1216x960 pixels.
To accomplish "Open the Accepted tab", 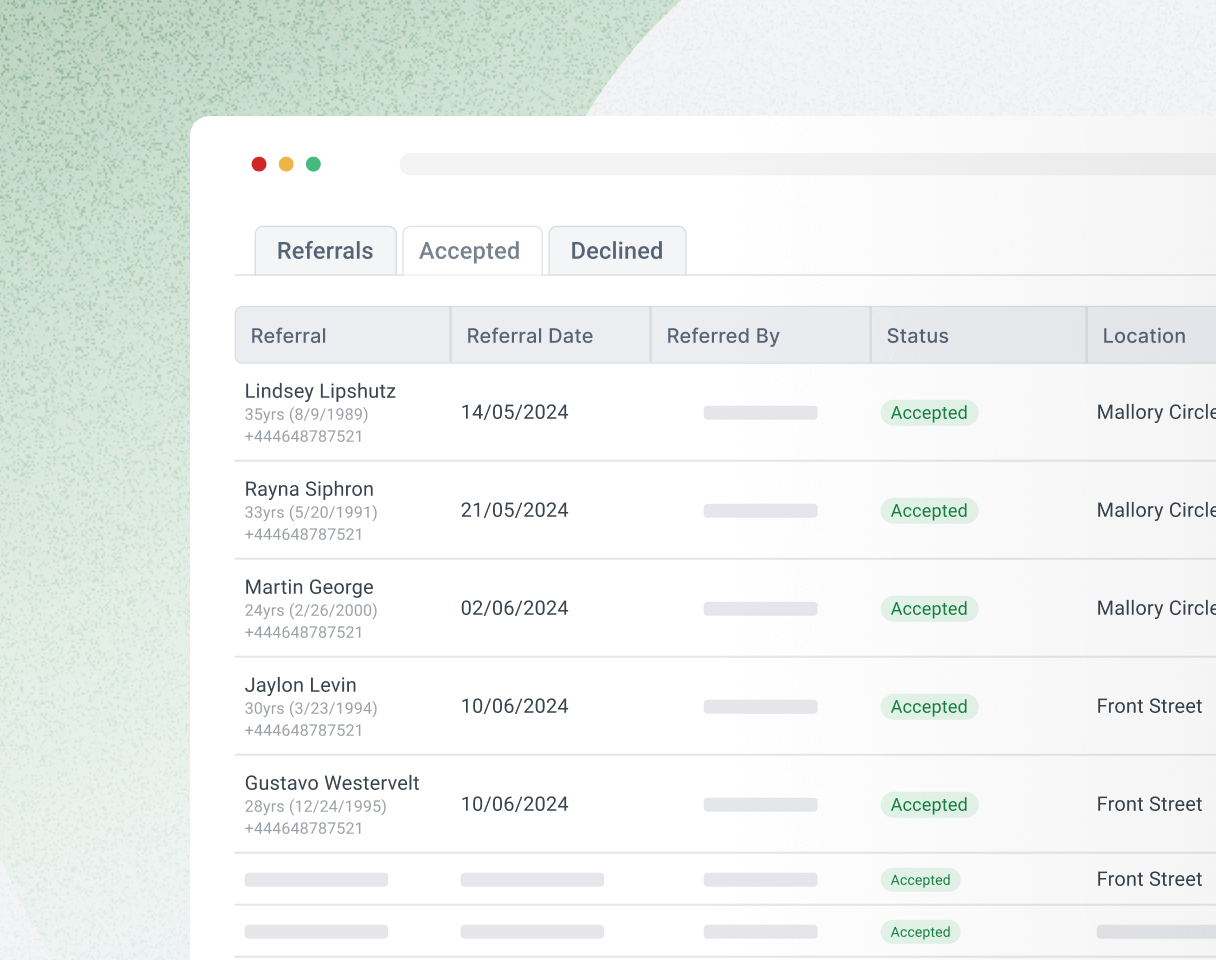I will click(470, 251).
